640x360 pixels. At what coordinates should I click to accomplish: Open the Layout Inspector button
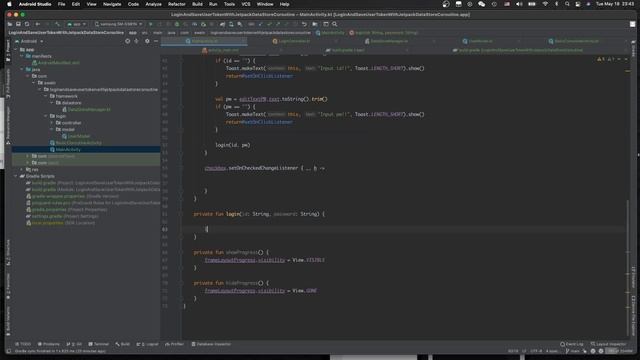[x=608, y=344]
